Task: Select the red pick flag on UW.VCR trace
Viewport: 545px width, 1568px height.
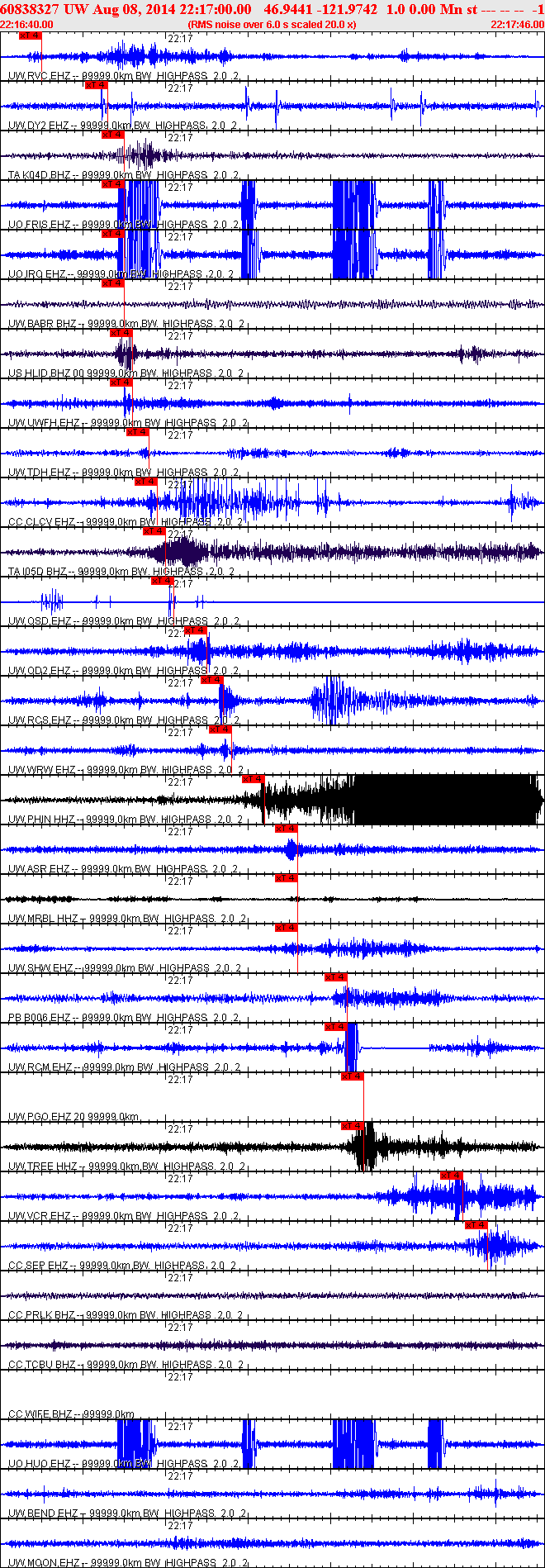Action: click(451, 1176)
